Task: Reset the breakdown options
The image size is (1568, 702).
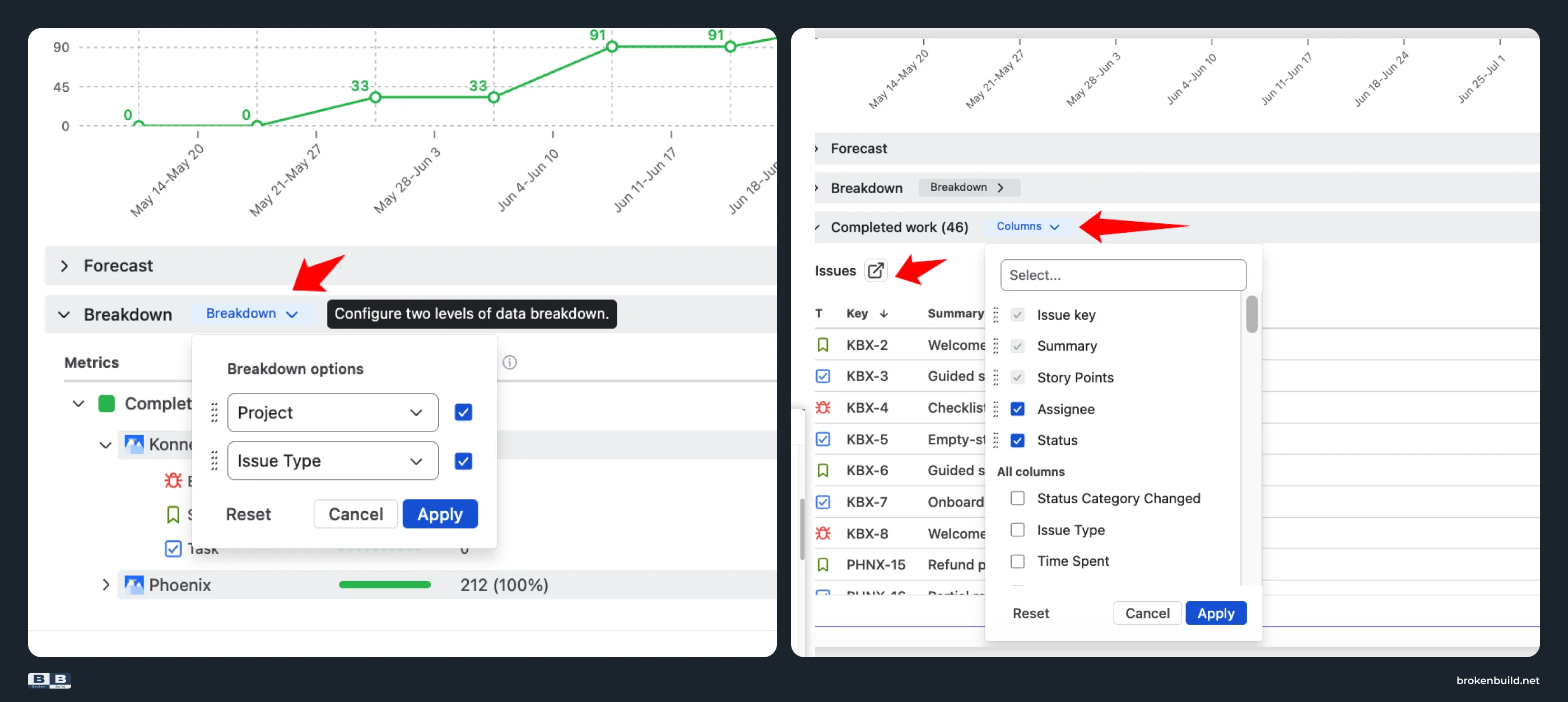Action: [x=248, y=514]
